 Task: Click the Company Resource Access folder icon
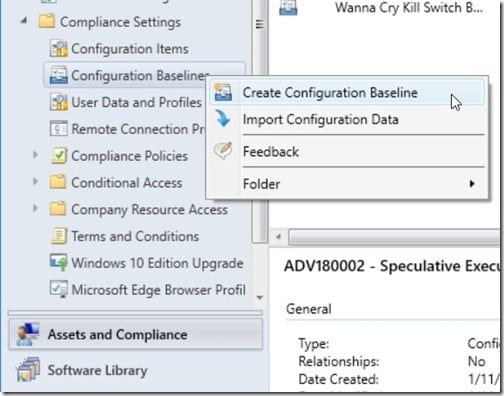point(58,209)
